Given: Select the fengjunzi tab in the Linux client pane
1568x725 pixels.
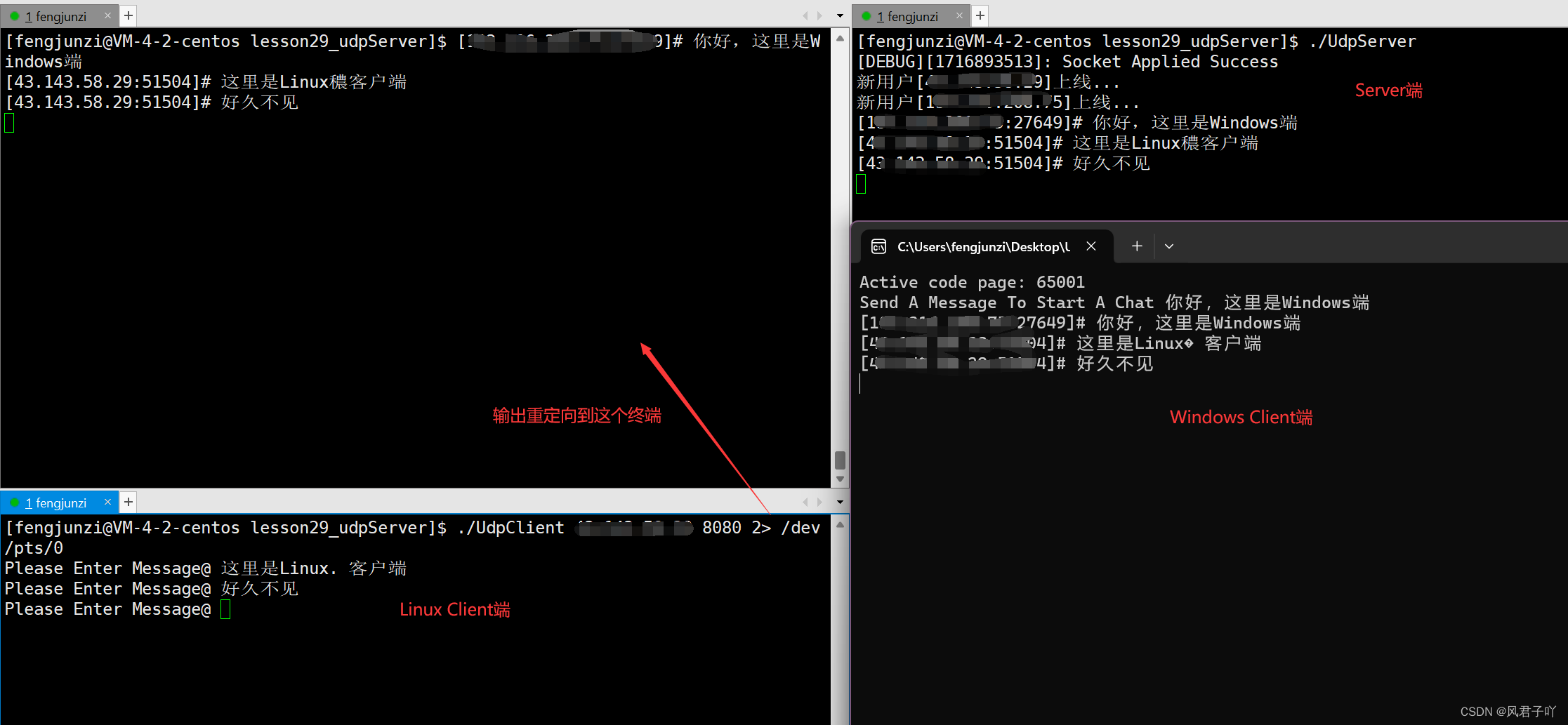Looking at the screenshot, I should (59, 503).
